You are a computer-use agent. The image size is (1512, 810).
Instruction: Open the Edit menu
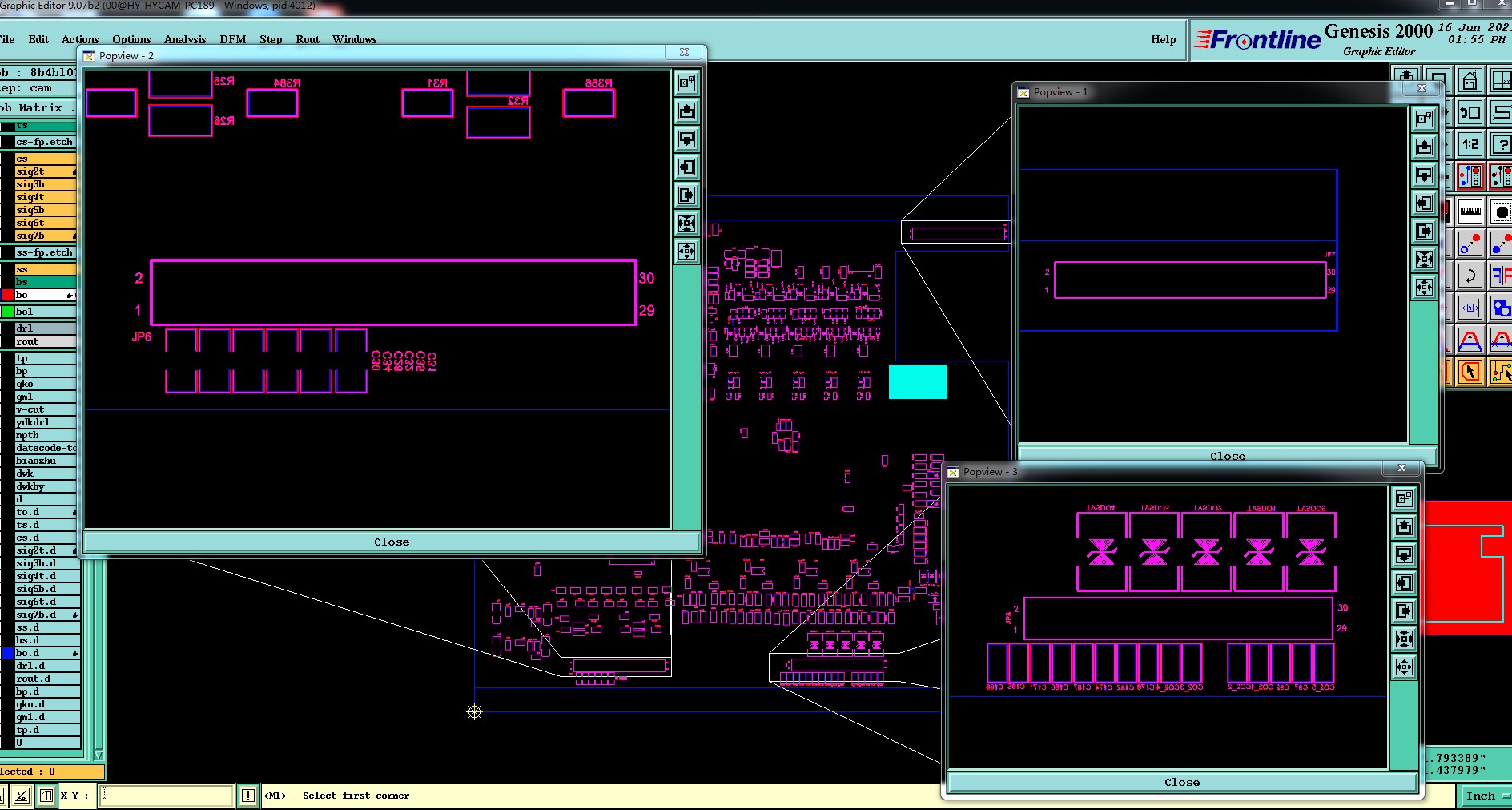coord(38,39)
